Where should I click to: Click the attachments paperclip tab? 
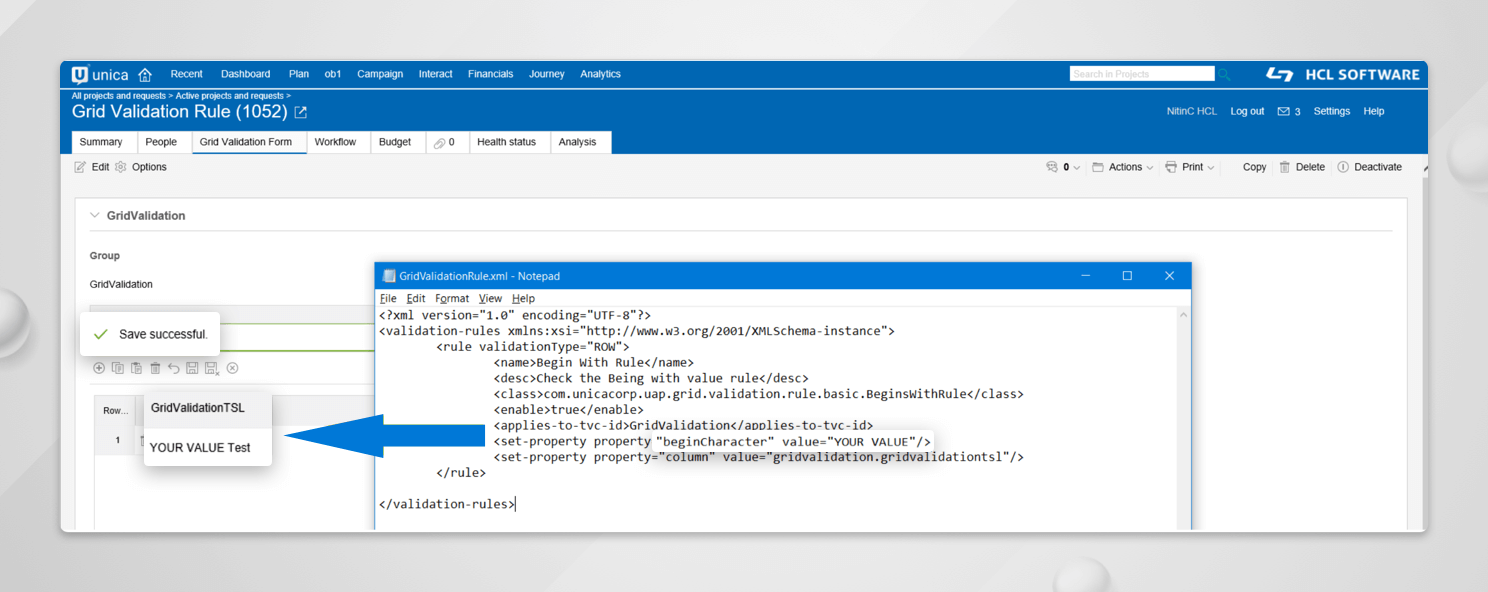tap(444, 142)
